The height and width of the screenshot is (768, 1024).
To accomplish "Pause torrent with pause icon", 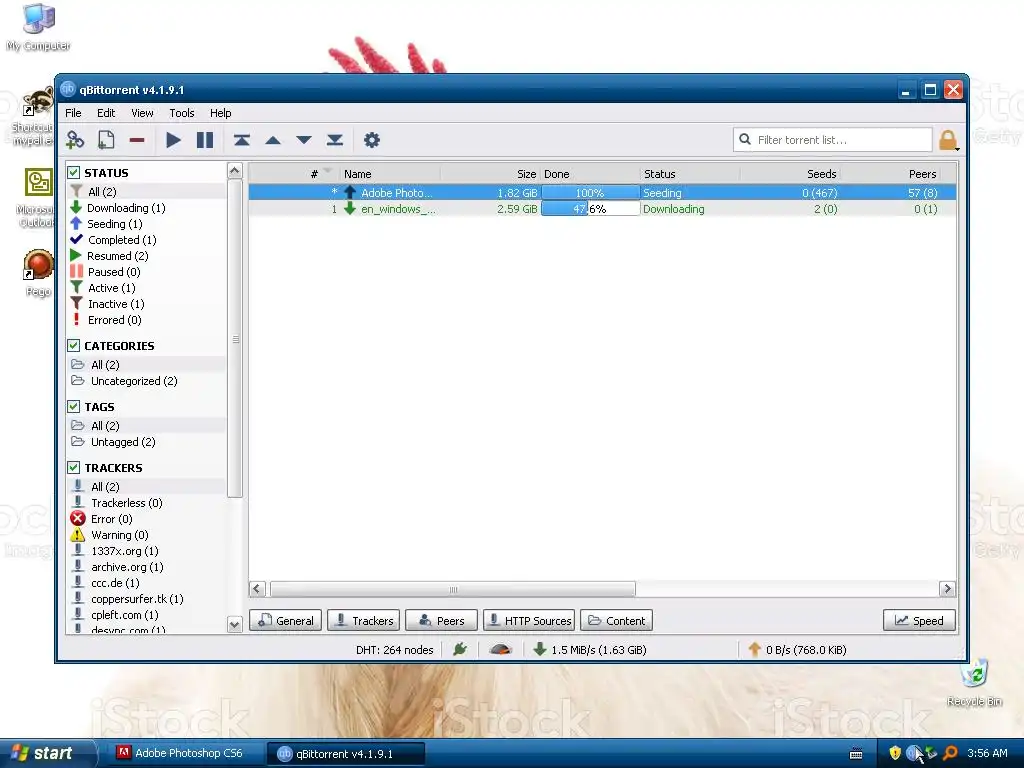I will [x=204, y=140].
